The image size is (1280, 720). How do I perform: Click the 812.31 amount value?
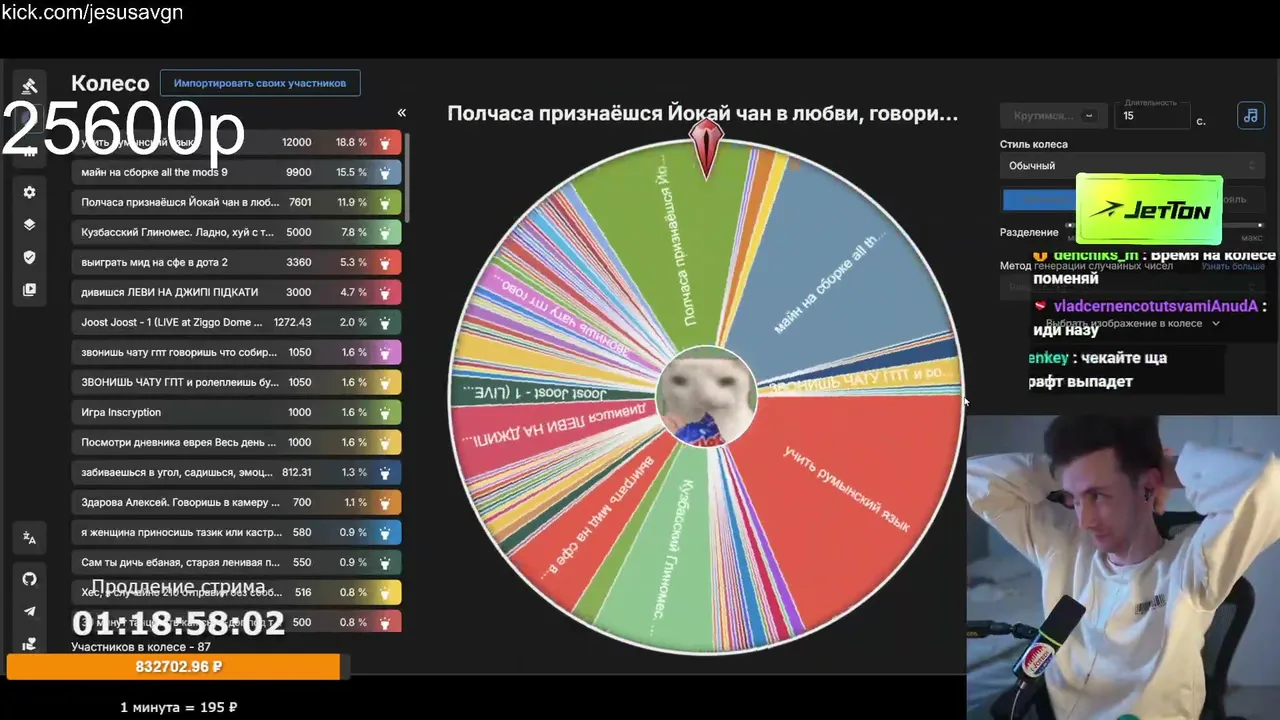pos(296,472)
